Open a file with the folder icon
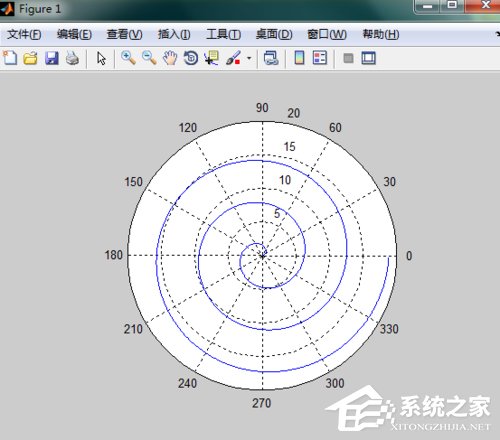Image resolution: width=500 pixels, height=440 pixels. pos(30,58)
